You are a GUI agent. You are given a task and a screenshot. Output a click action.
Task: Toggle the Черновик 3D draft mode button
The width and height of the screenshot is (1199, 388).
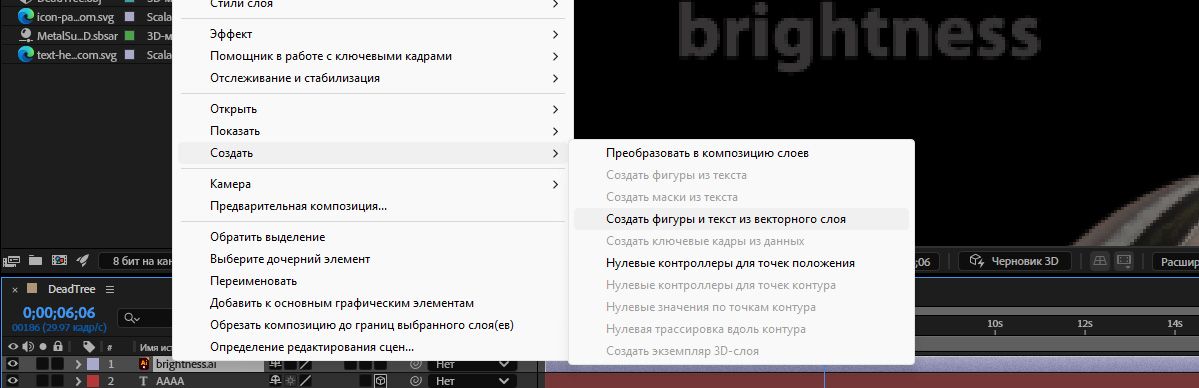tap(1014, 261)
